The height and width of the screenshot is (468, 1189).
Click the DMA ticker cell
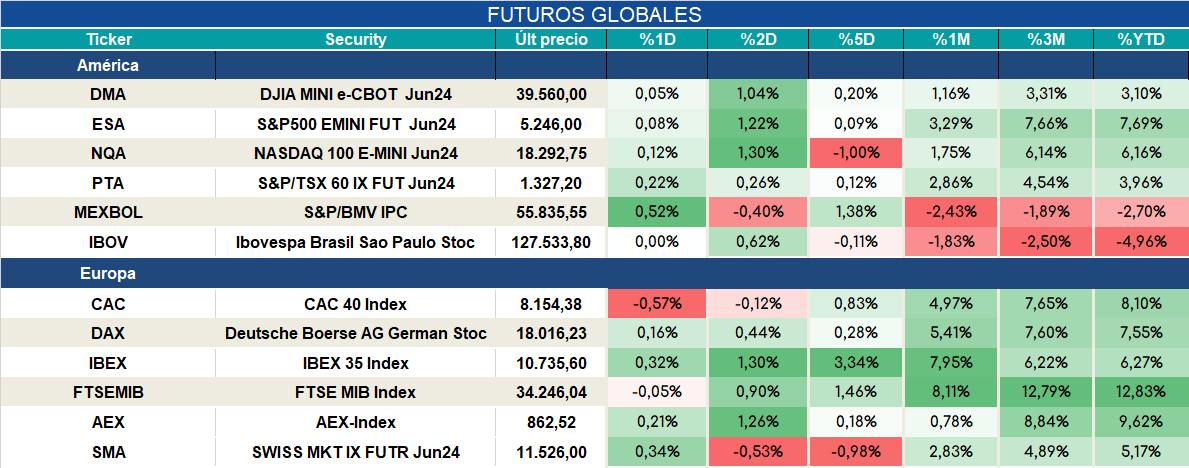coord(108,94)
